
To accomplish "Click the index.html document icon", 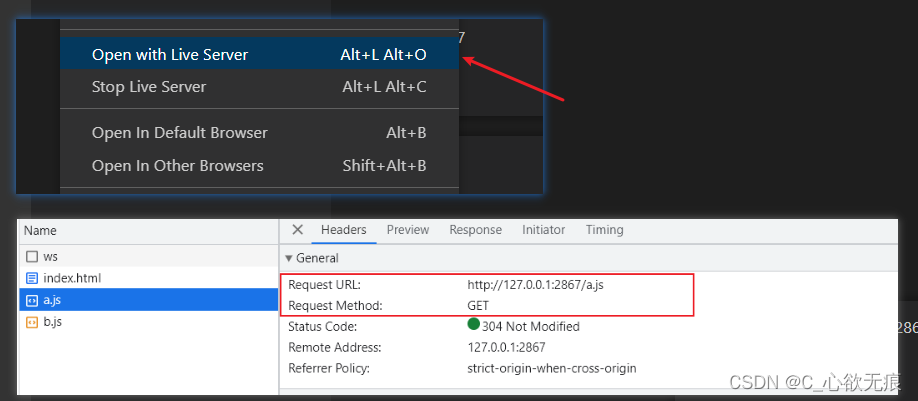I will click(x=32, y=278).
